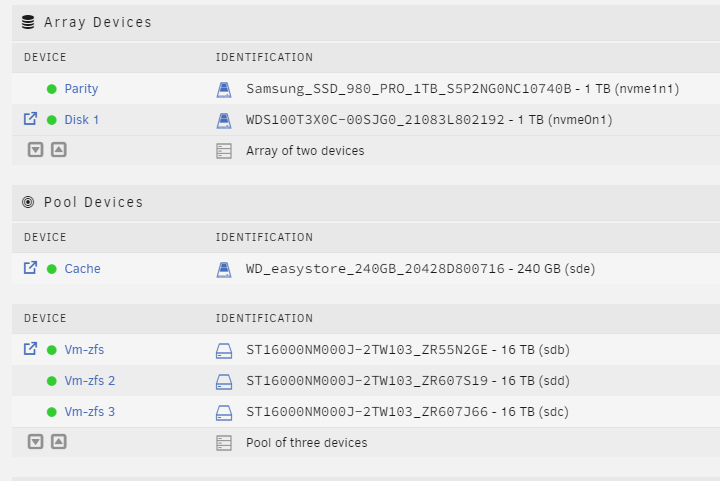The image size is (720, 481).
Task: Select ST16000NM000J ZR607J66 identification text
Action: (407, 412)
